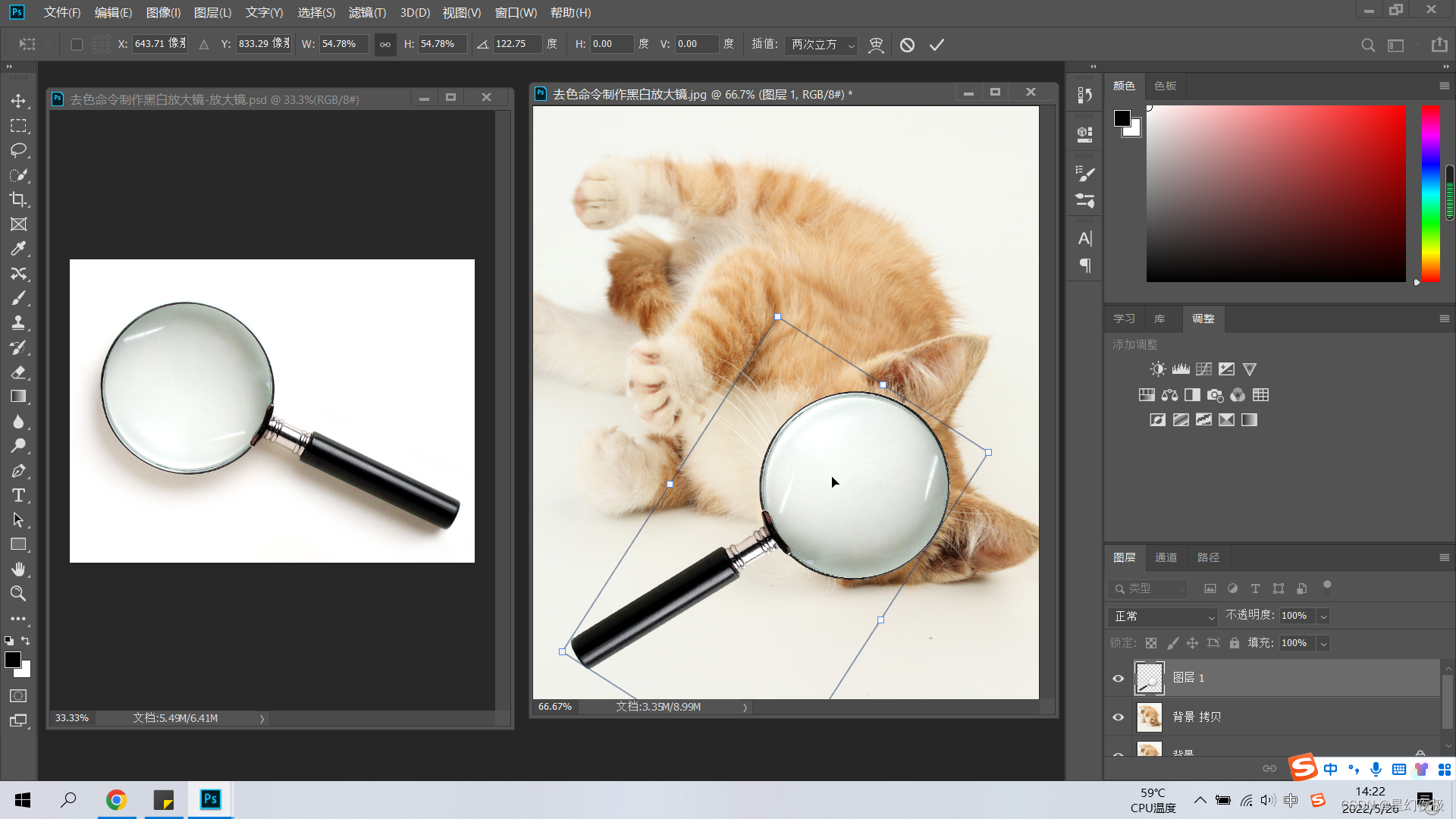Toggle warp mode icon in options bar

[x=876, y=45]
